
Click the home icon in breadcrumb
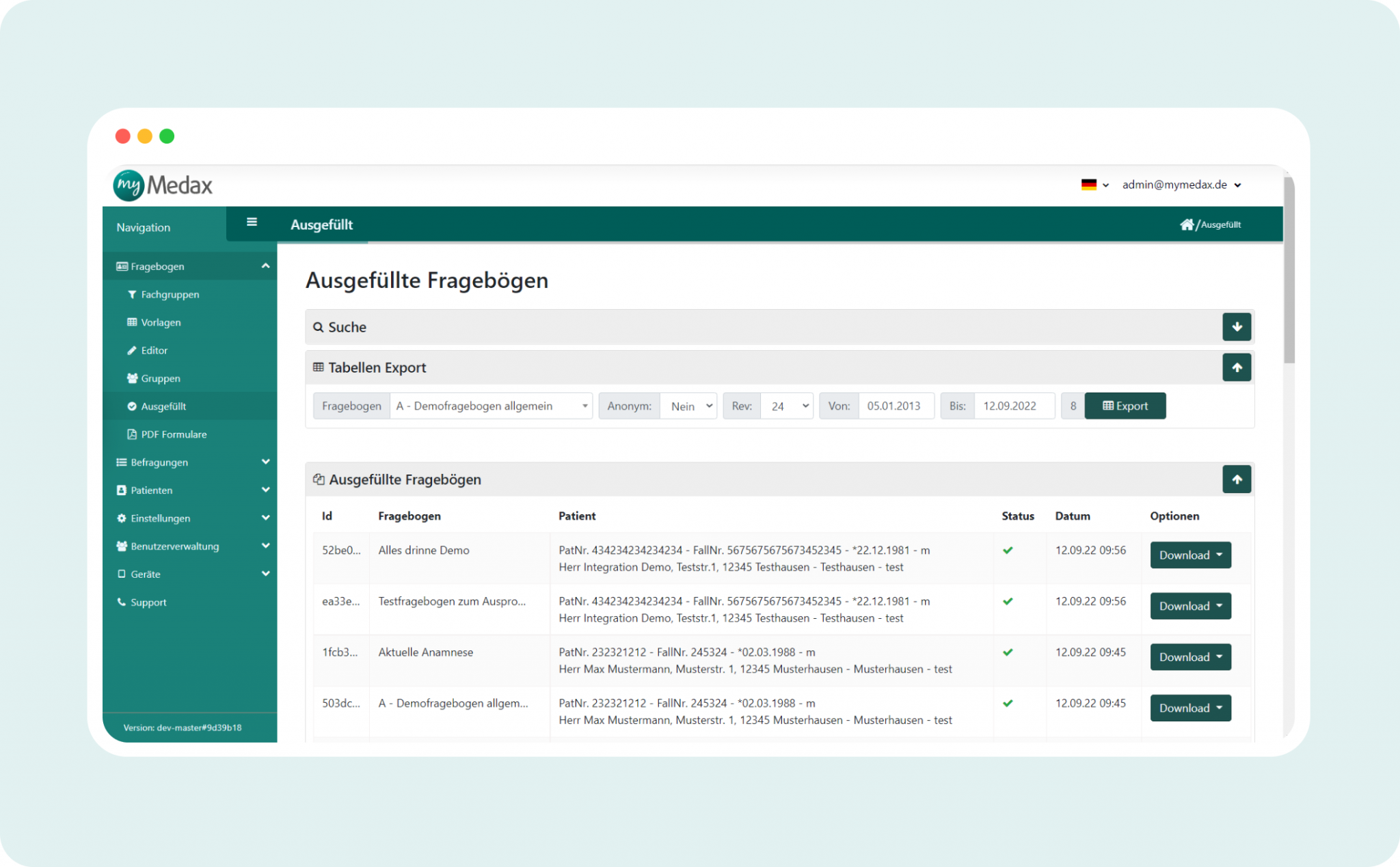[x=1187, y=224]
